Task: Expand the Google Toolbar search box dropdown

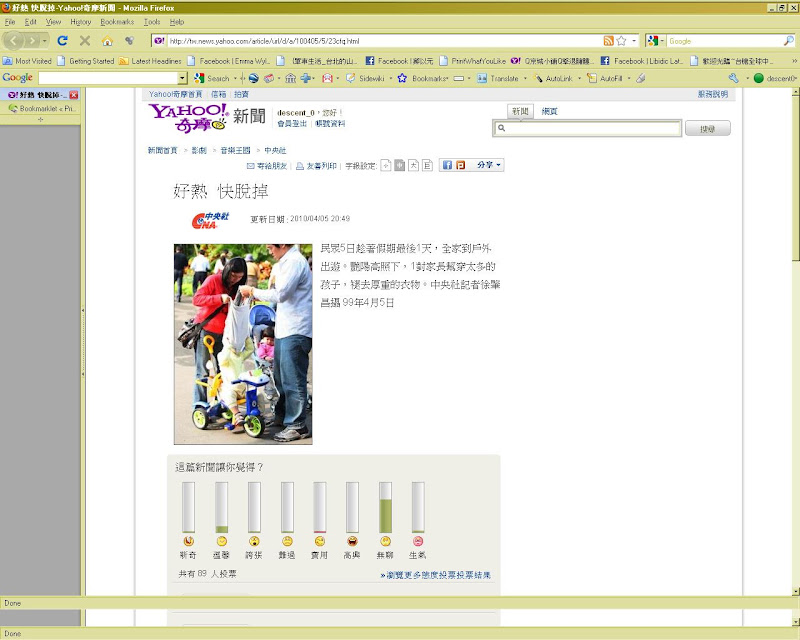Action: pyautogui.click(x=183, y=78)
